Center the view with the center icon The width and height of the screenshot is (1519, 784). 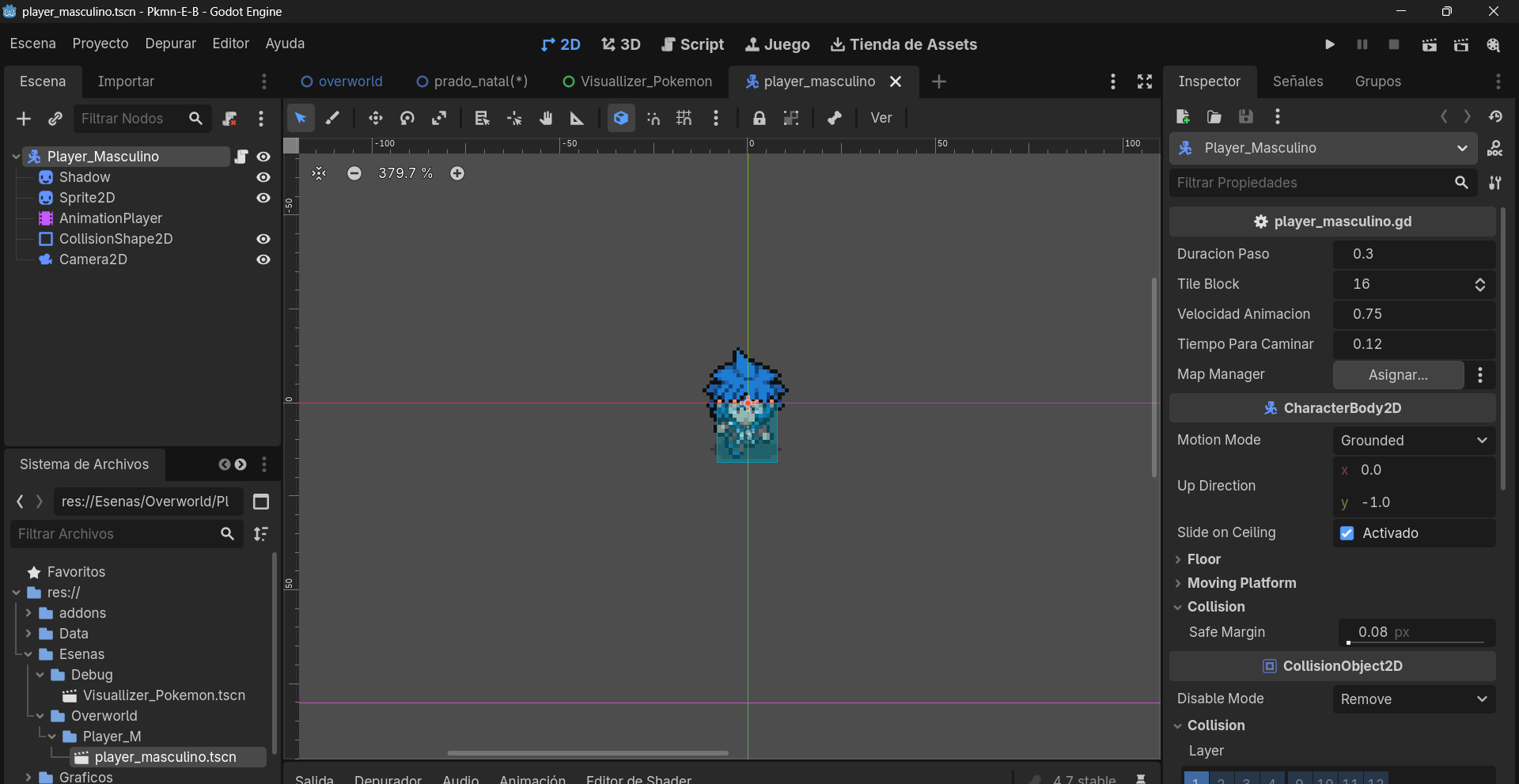[319, 173]
